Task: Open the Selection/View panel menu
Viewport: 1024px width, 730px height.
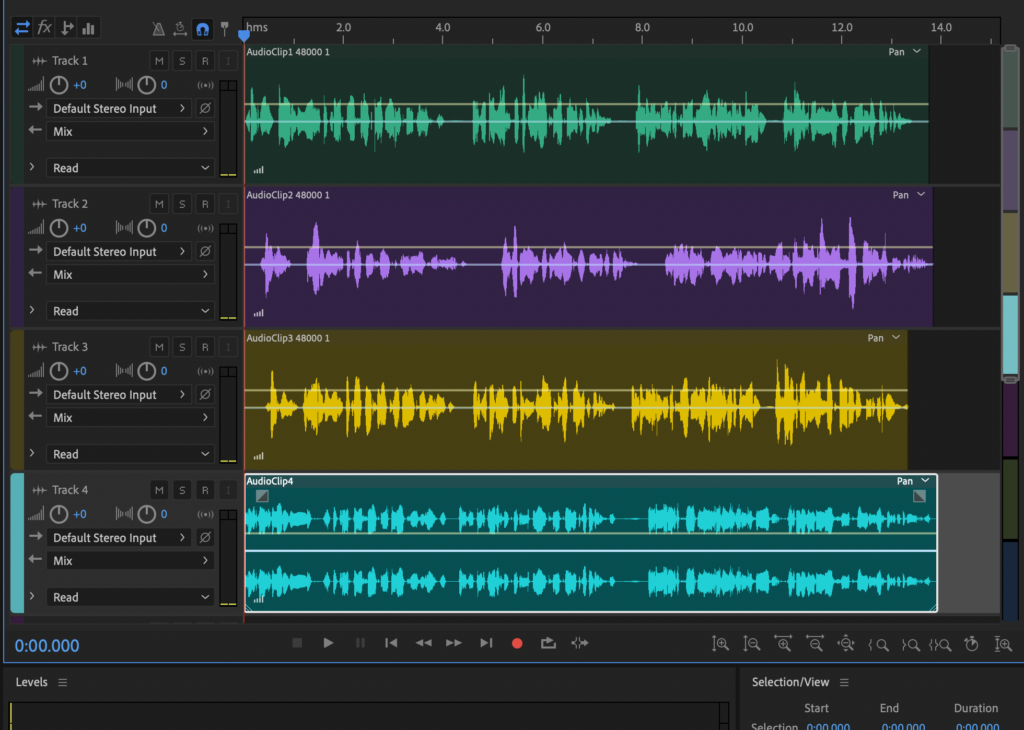Action: click(x=844, y=682)
